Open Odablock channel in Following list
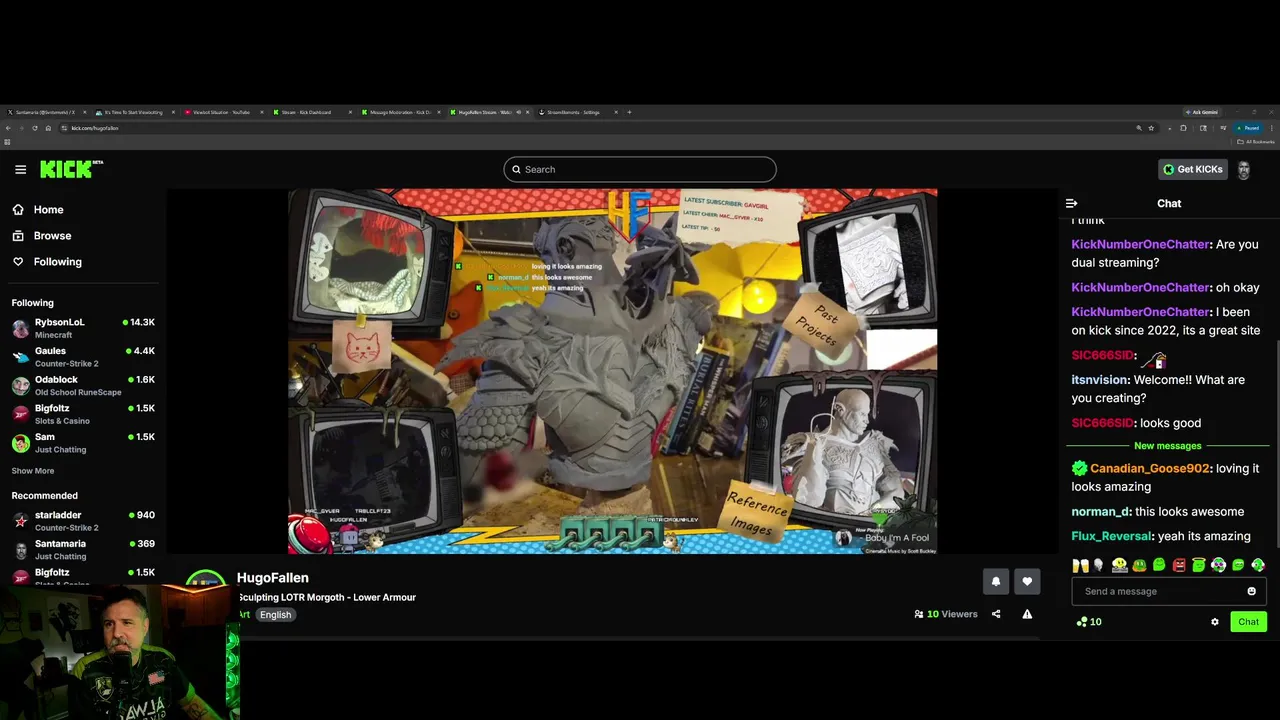This screenshot has height=720, width=1280. click(83, 386)
